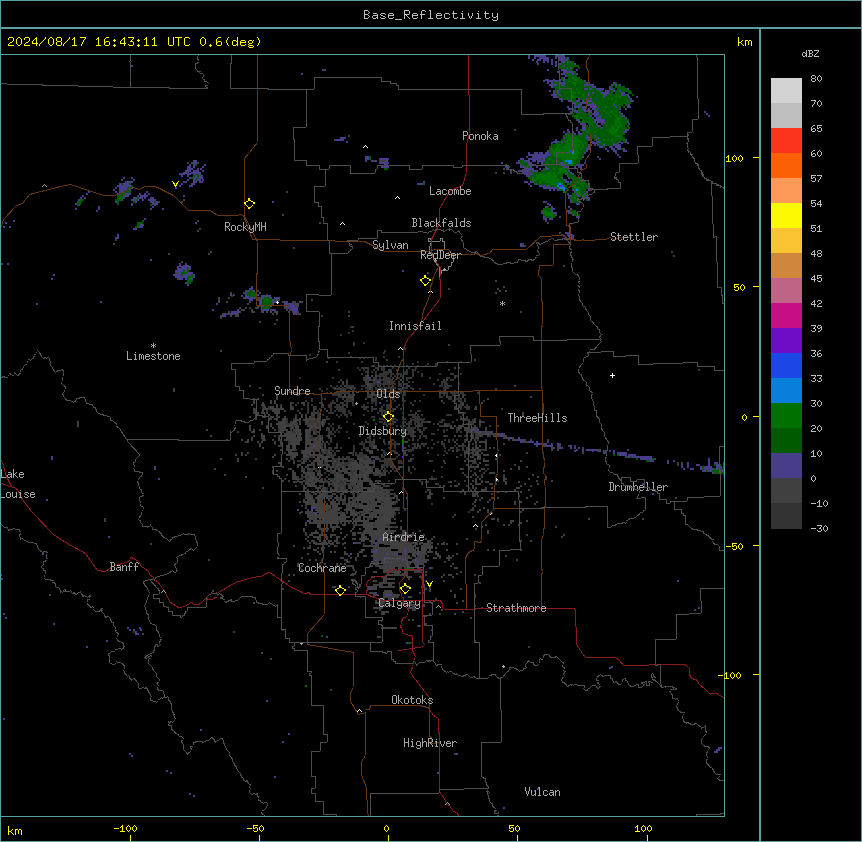Click the Sundre label

[292, 391]
